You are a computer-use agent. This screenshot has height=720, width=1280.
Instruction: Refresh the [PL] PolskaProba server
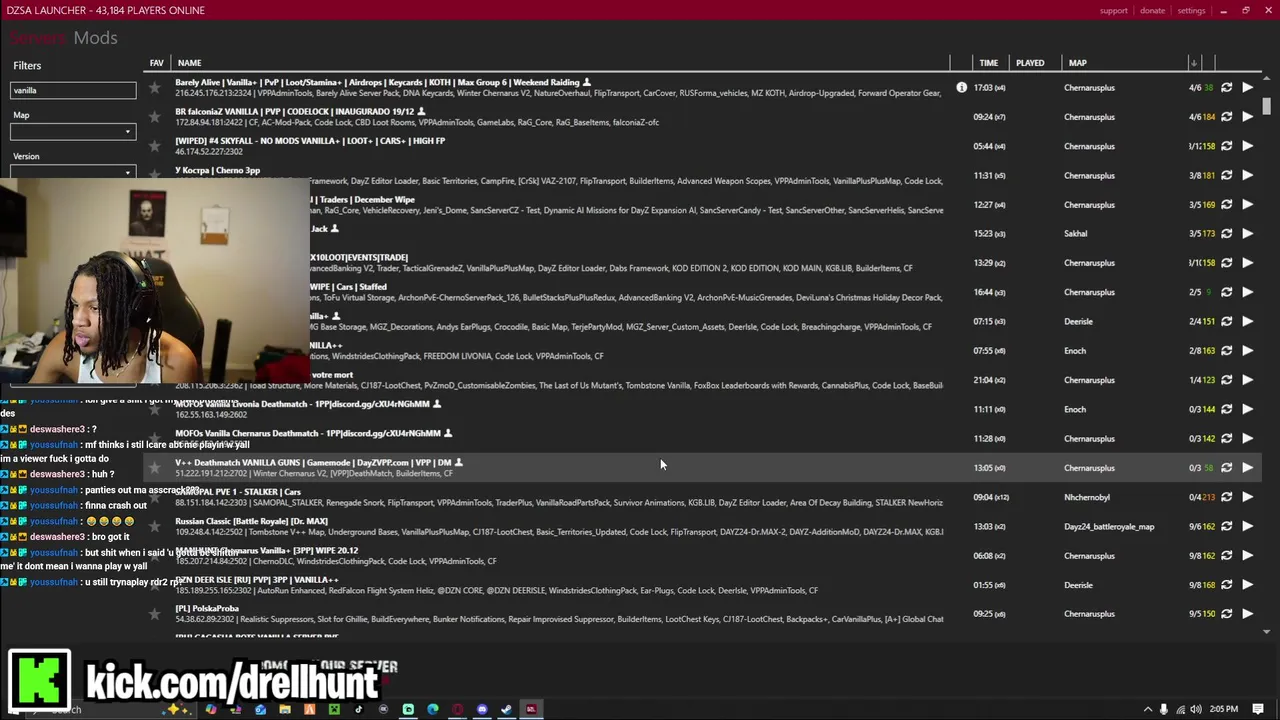pos(1226,614)
